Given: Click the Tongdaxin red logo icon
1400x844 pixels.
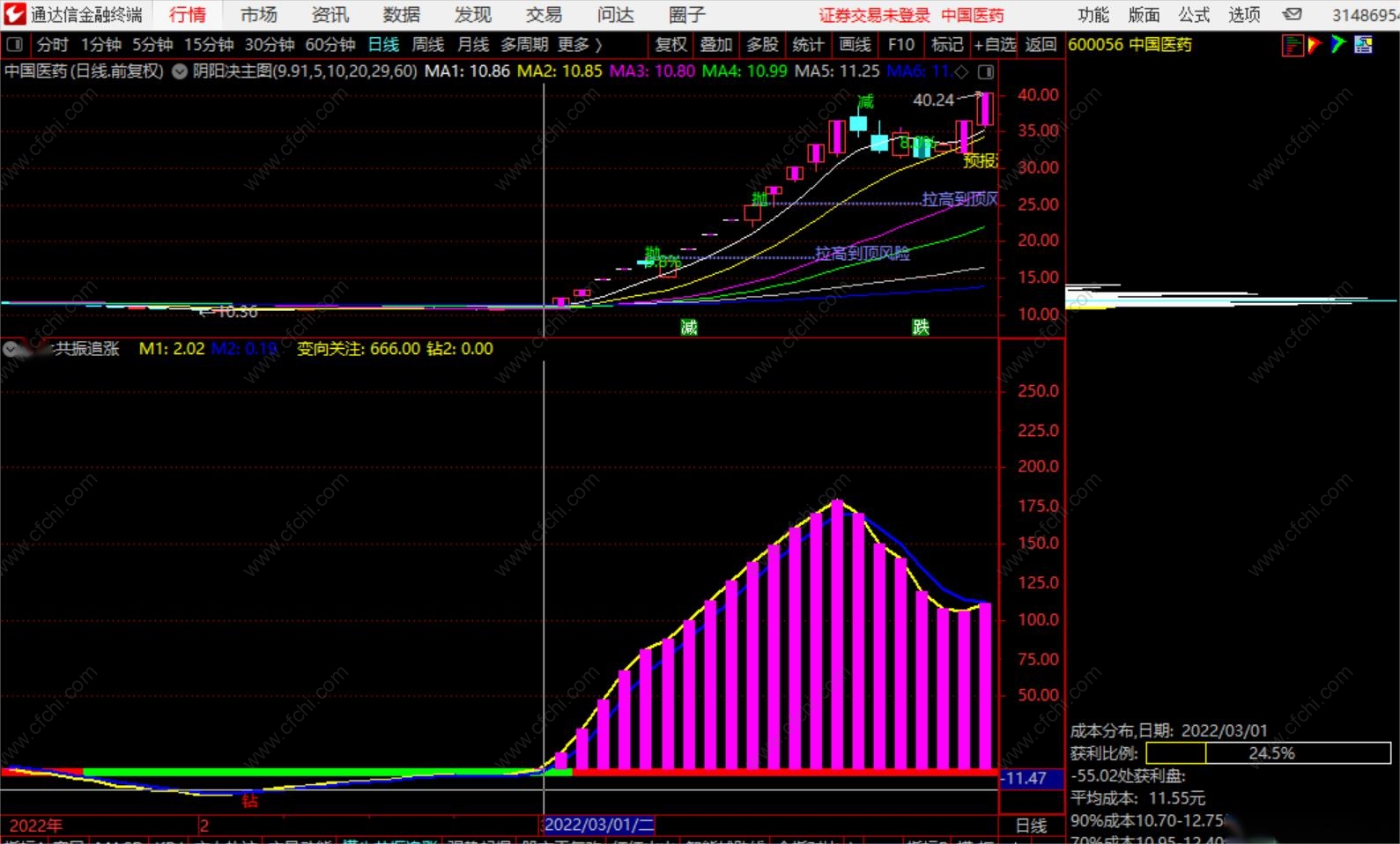Looking at the screenshot, I should pyautogui.click(x=14, y=14).
